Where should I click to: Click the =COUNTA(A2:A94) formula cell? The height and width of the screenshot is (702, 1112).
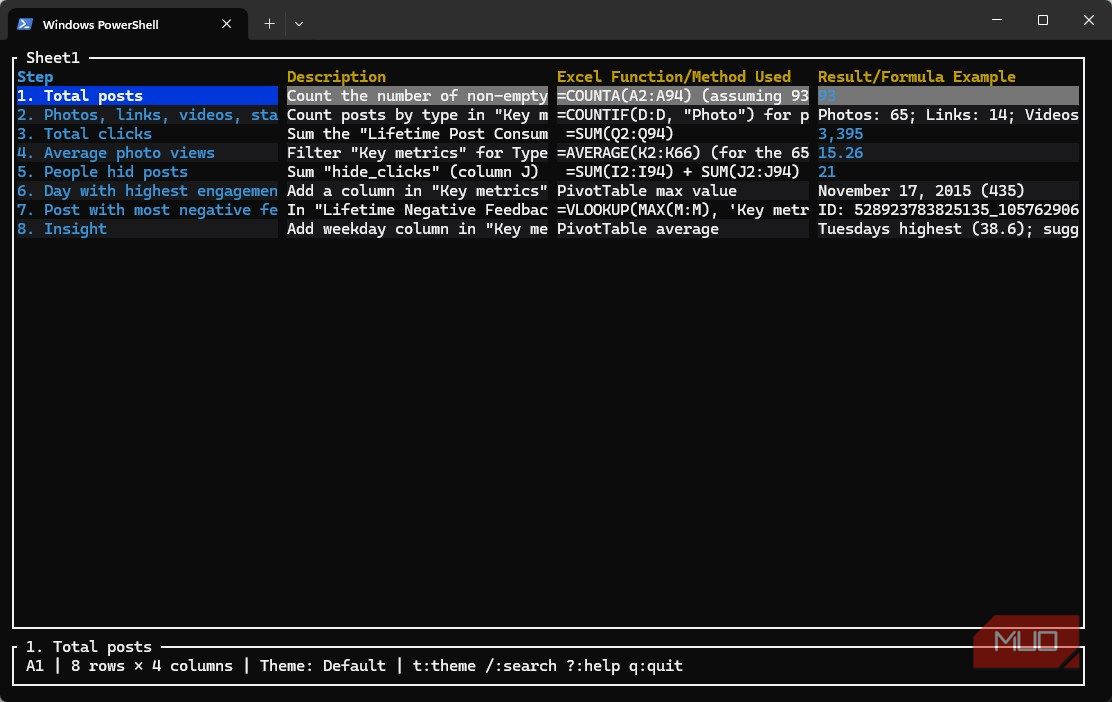pyautogui.click(x=682, y=96)
